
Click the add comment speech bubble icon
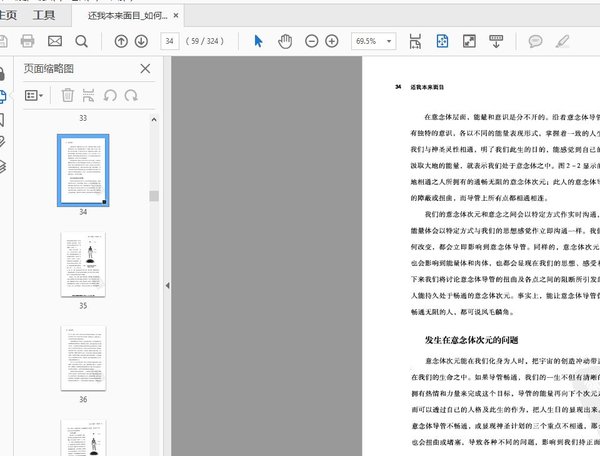[x=535, y=41]
